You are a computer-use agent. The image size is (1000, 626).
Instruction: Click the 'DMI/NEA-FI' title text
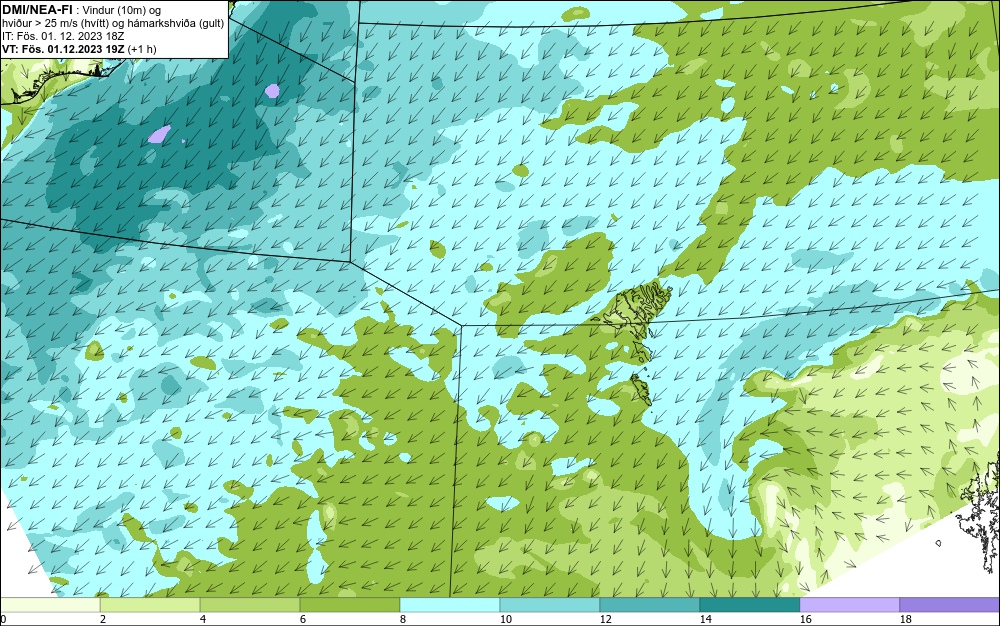click(37, 10)
